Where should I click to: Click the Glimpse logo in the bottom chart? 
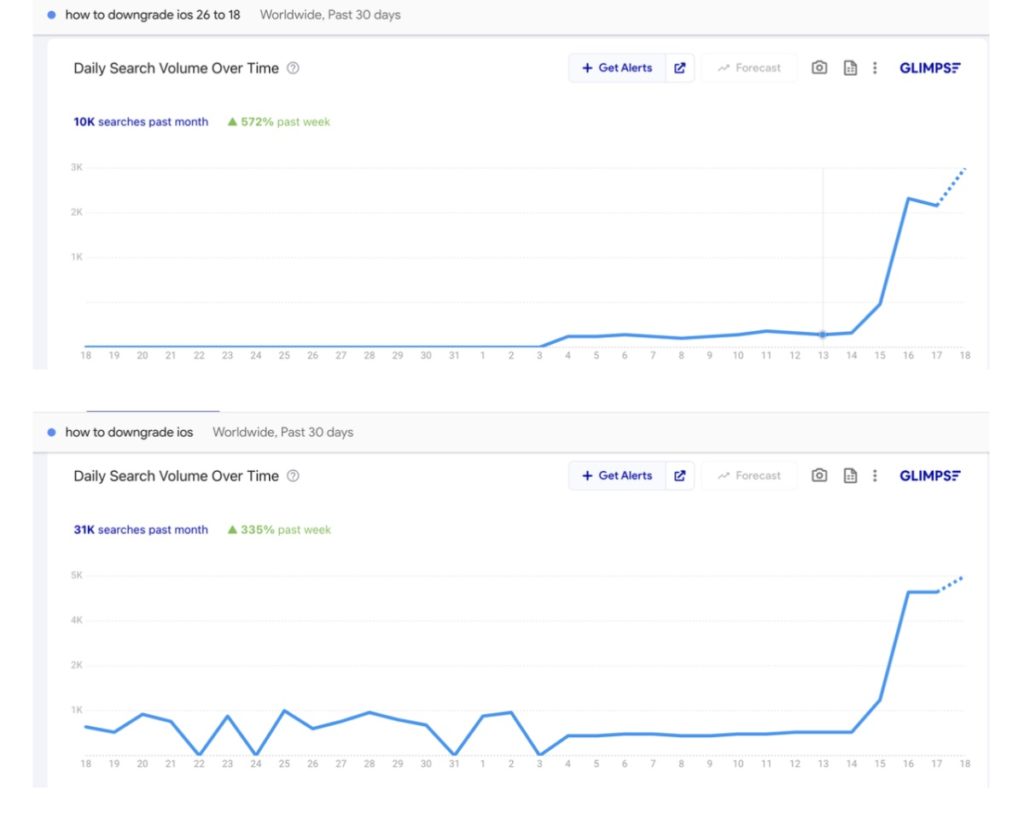[x=930, y=476]
